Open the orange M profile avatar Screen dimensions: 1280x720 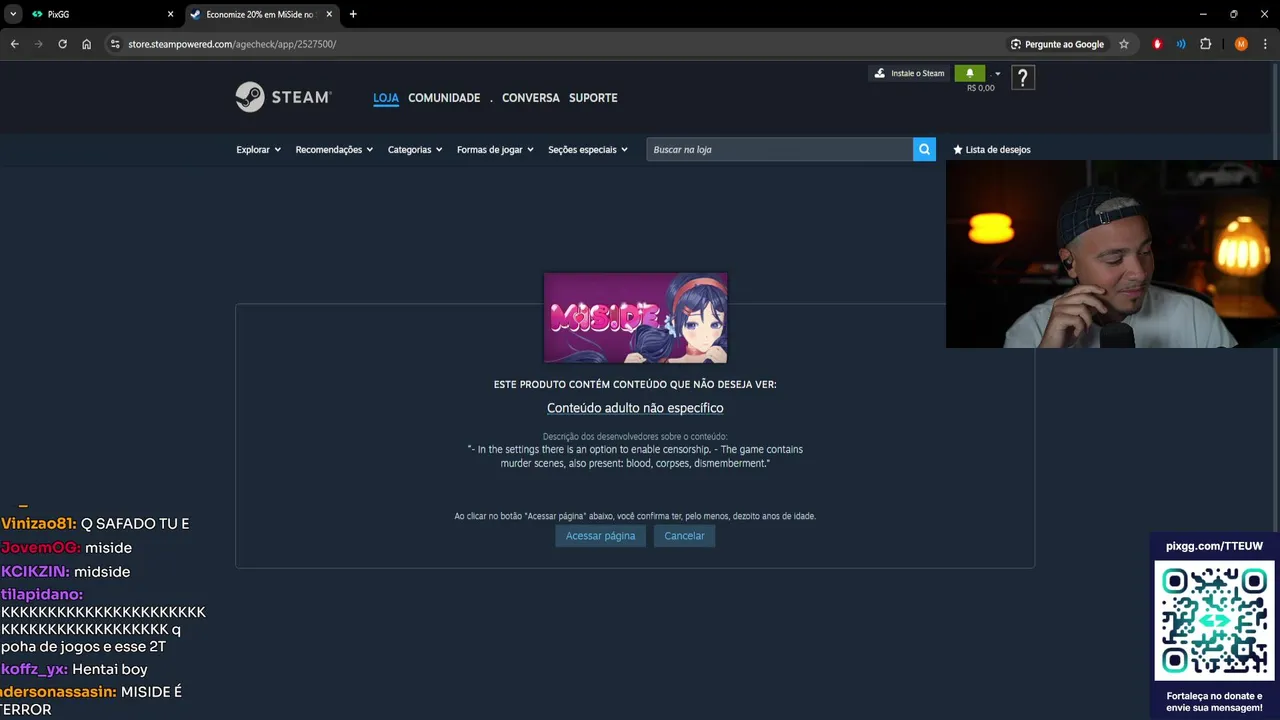click(1241, 44)
